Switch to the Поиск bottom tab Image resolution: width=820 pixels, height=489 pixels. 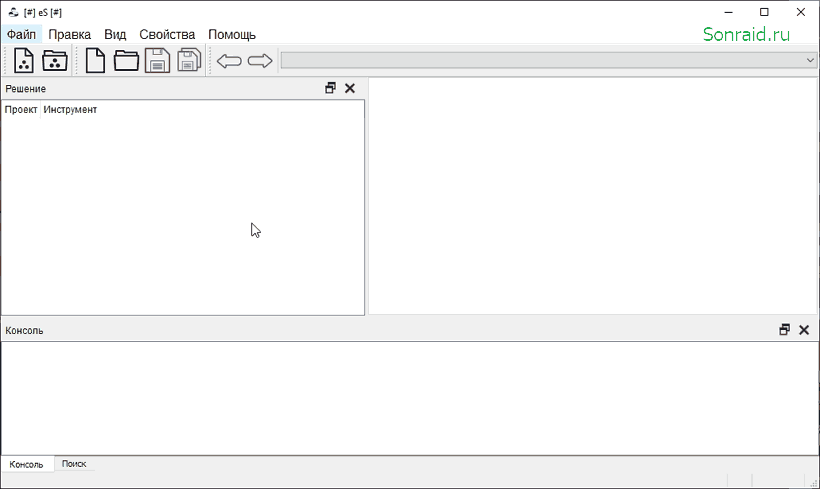pos(74,463)
